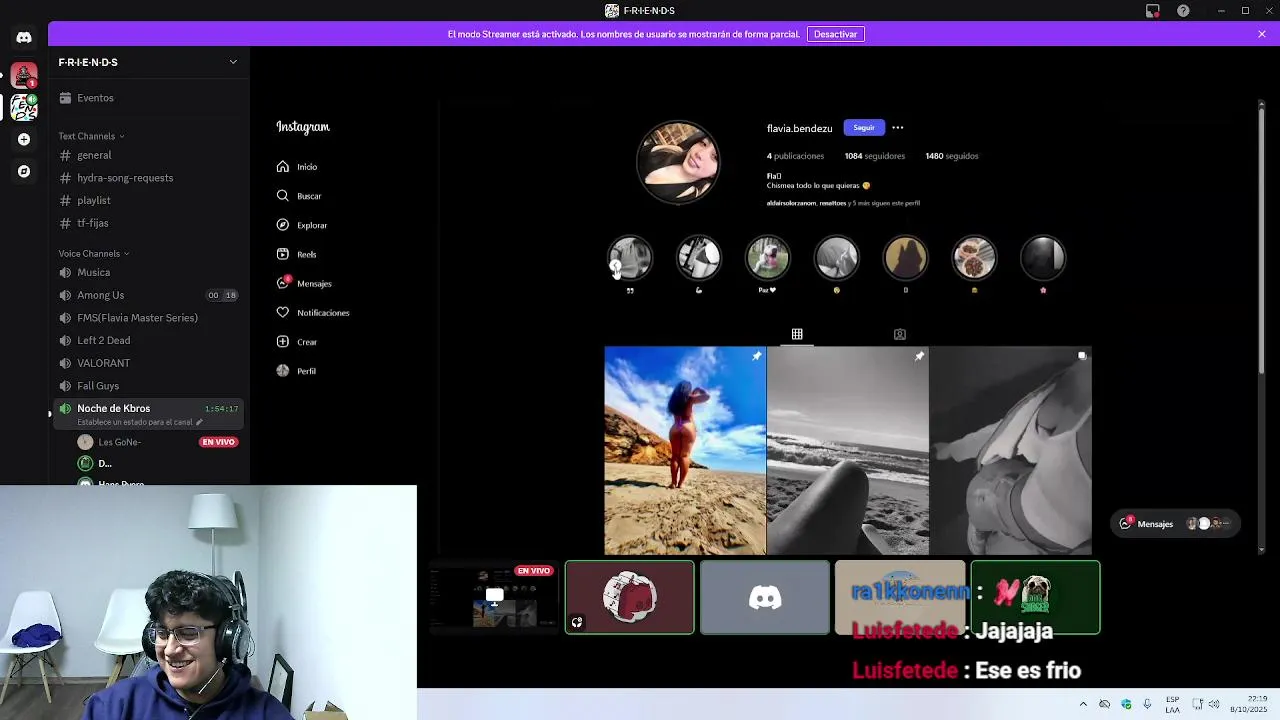The width and height of the screenshot is (1280, 720).
Task: Click the add a server plus icon
Action: [x=24, y=139]
